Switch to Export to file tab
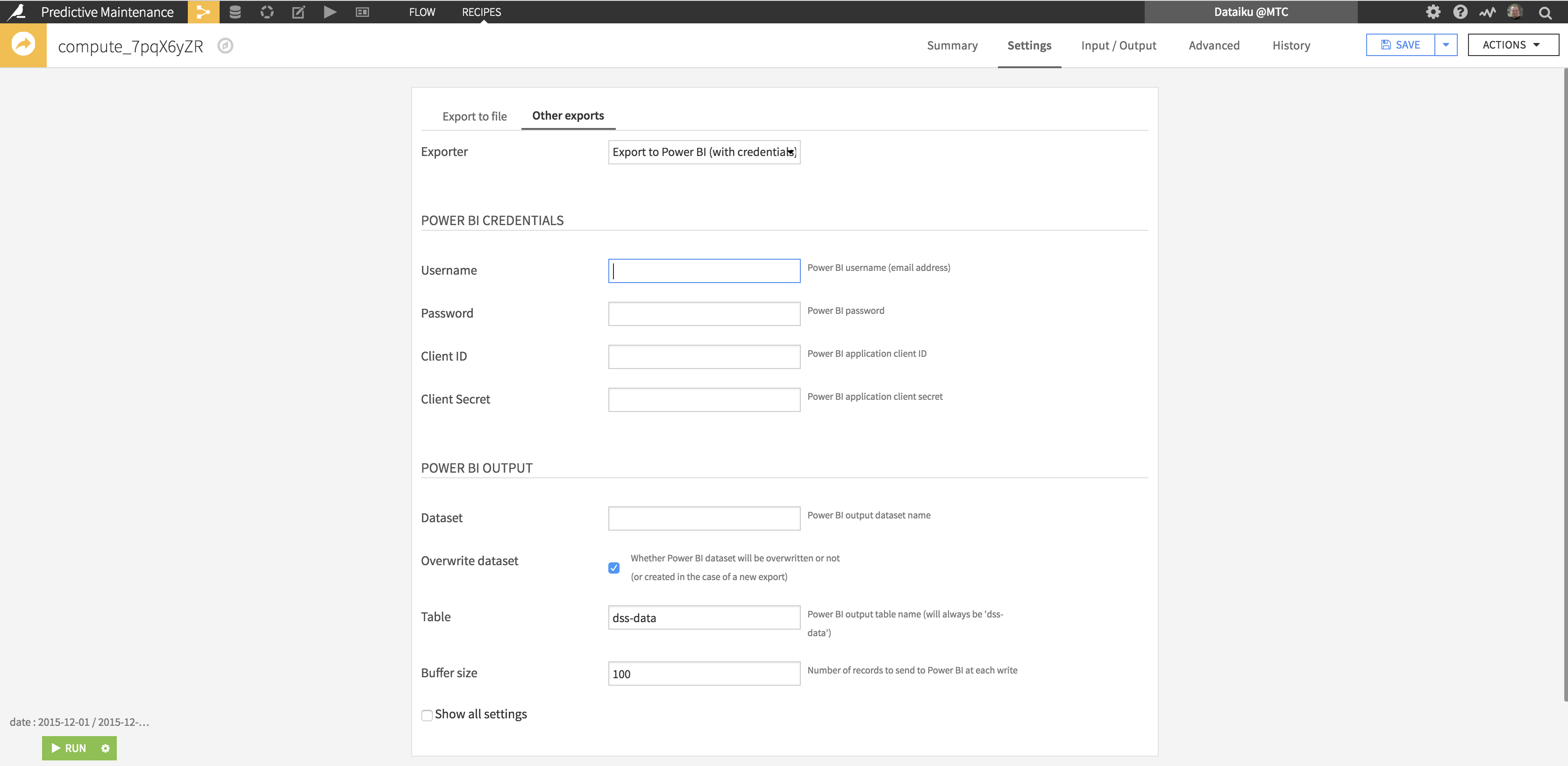 click(x=474, y=116)
